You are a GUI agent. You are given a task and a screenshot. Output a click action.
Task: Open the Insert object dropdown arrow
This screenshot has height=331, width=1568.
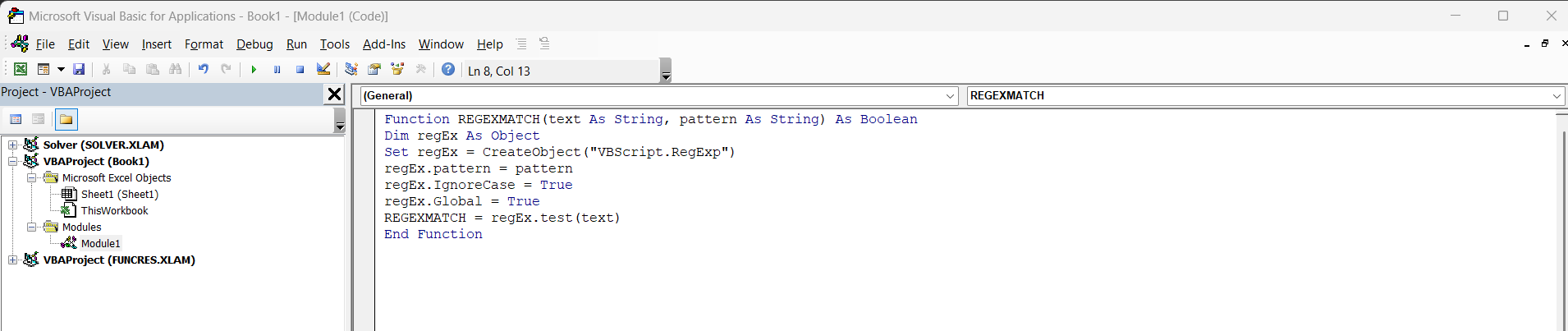click(61, 70)
